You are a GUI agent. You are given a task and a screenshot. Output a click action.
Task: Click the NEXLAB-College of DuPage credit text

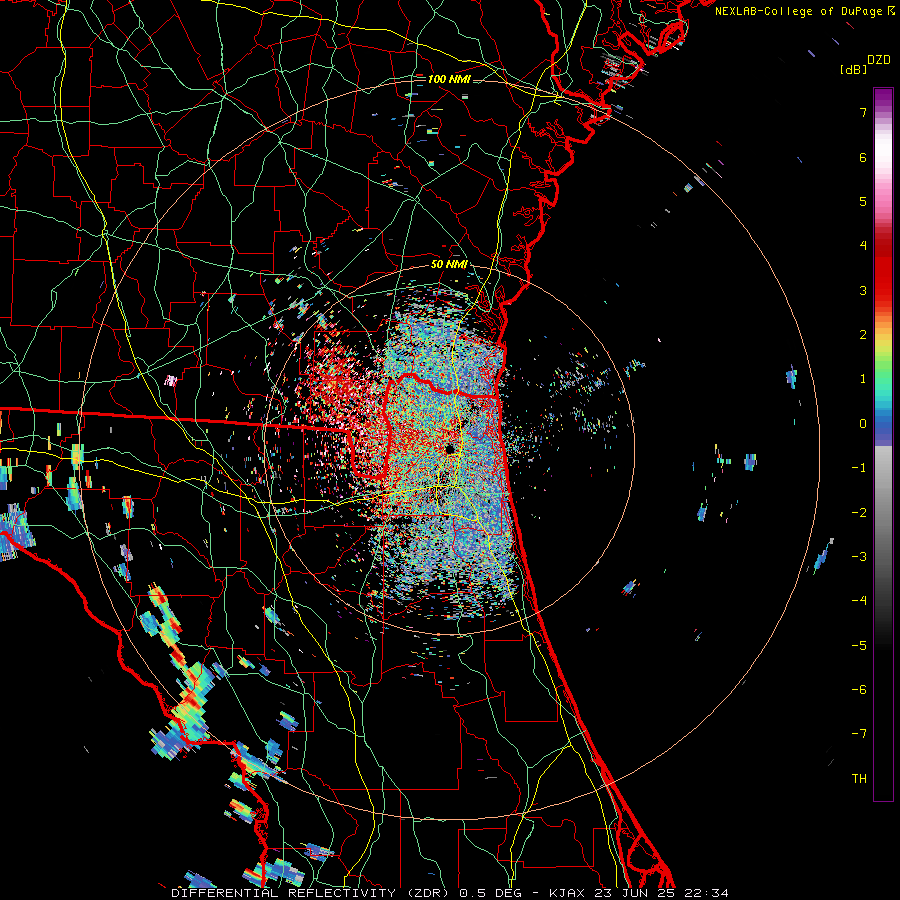(x=800, y=11)
